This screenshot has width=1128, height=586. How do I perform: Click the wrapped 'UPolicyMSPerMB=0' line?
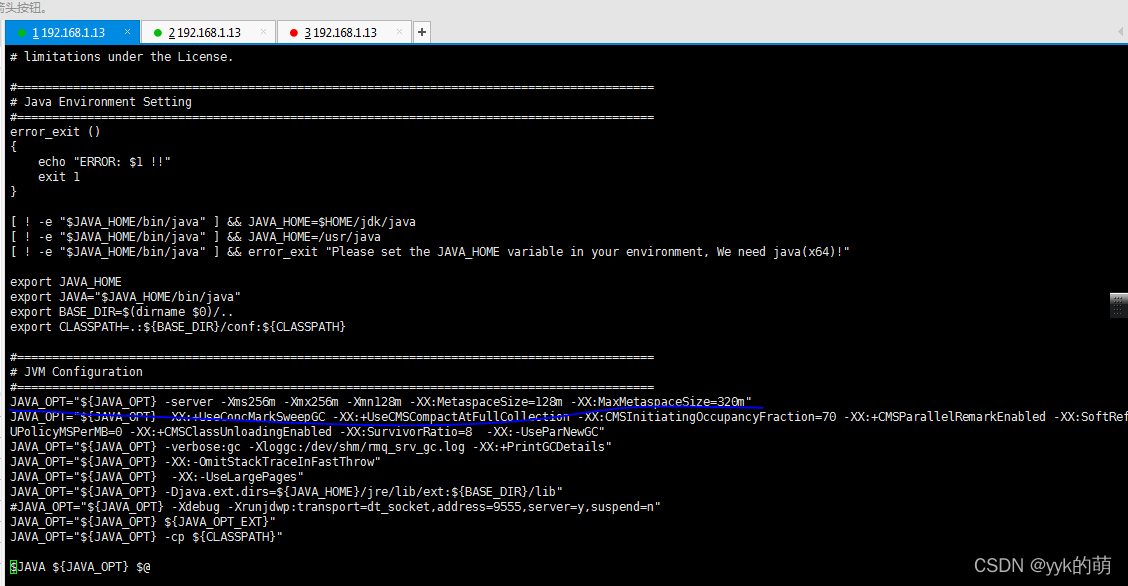coord(307,432)
